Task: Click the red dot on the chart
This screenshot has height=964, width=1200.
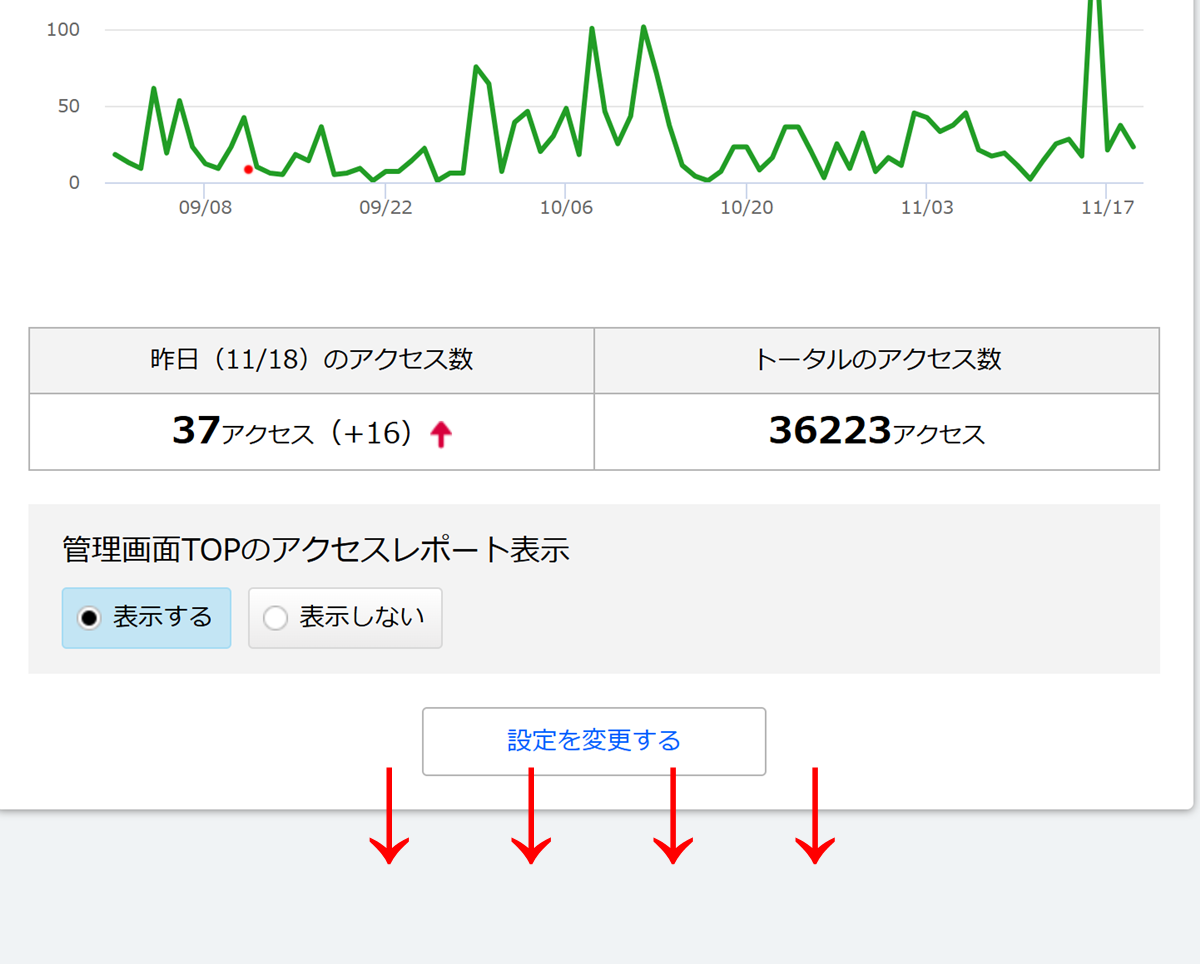Action: pyautogui.click(x=248, y=169)
